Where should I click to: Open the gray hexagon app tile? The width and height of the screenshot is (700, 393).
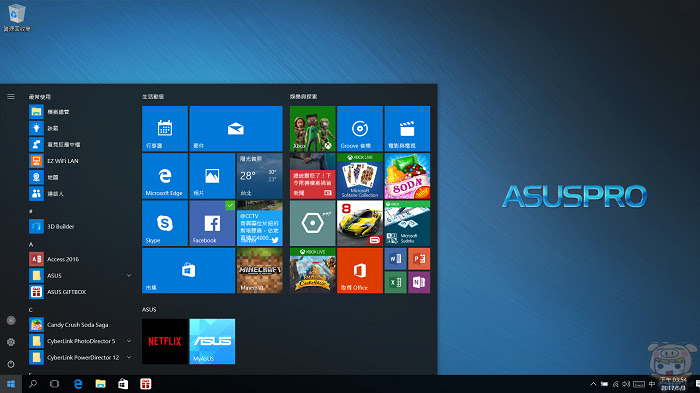coord(312,223)
